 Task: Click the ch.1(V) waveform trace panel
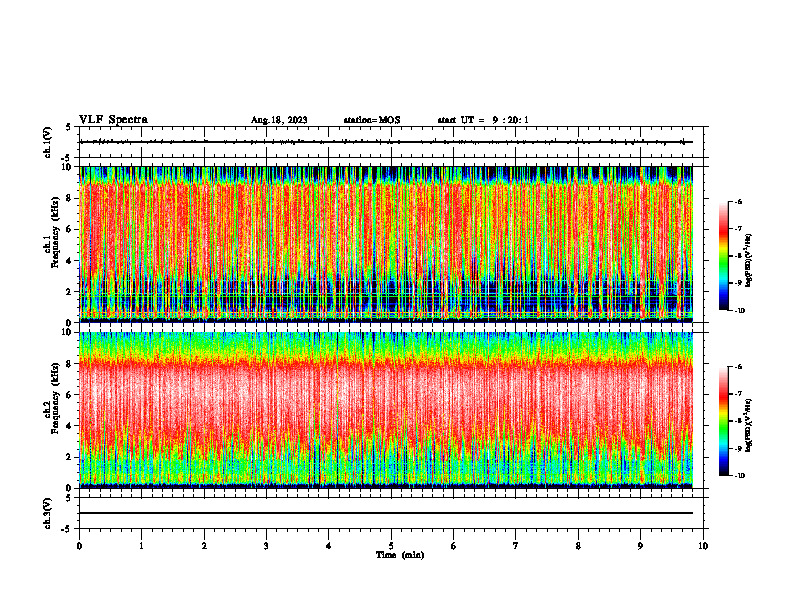click(391, 142)
